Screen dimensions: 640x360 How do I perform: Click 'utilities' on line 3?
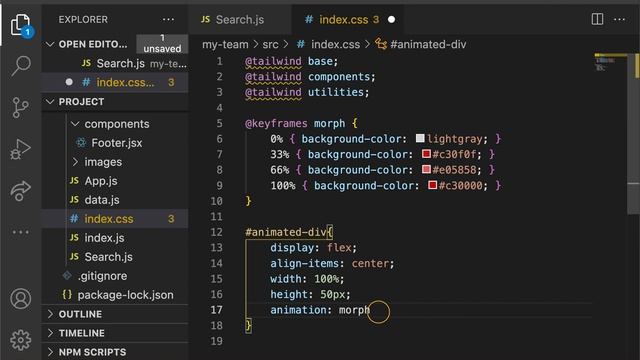coord(336,92)
